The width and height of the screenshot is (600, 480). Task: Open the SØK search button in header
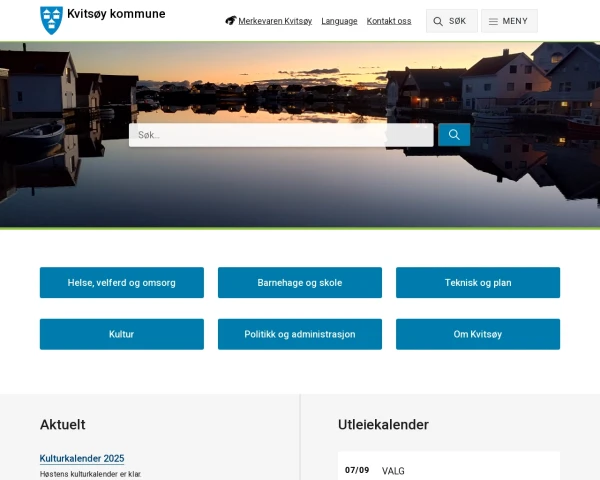click(x=452, y=21)
